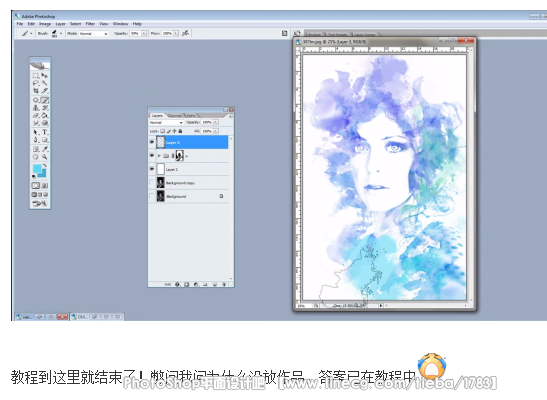Select the Hand tool
The height and width of the screenshot is (400, 547).
(36, 157)
